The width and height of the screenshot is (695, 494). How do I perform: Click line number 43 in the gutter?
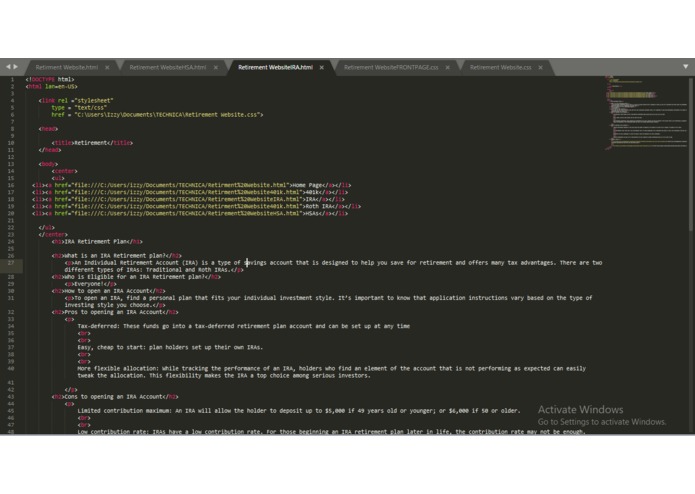click(x=11, y=397)
